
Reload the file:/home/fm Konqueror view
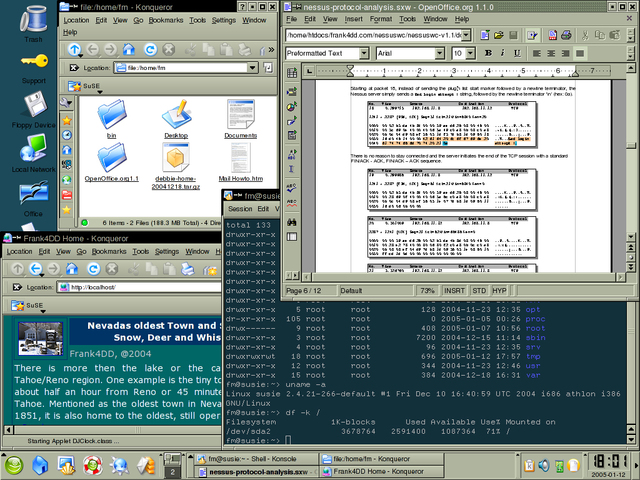coord(150,50)
